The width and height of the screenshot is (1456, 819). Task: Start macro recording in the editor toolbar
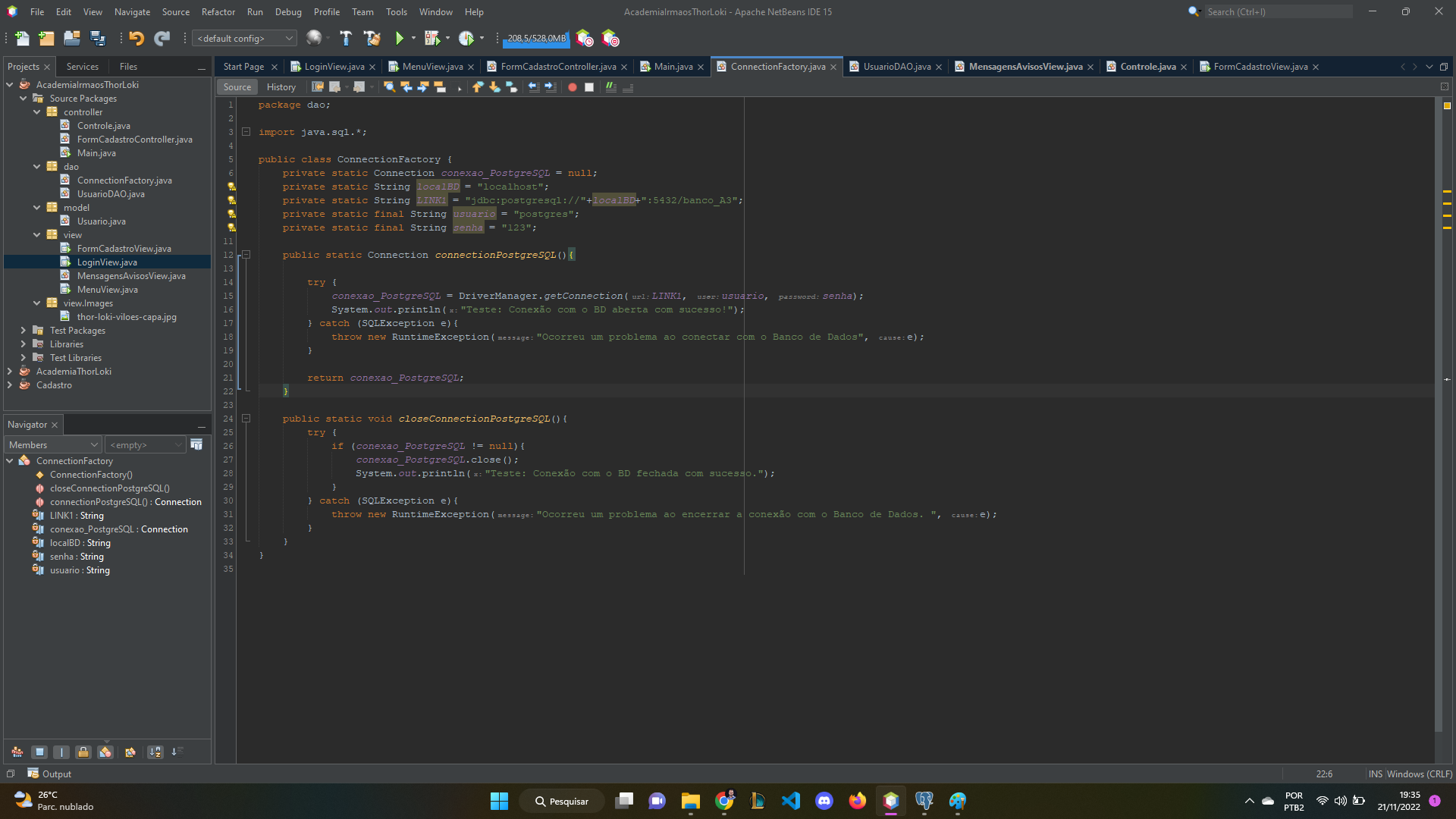[572, 86]
